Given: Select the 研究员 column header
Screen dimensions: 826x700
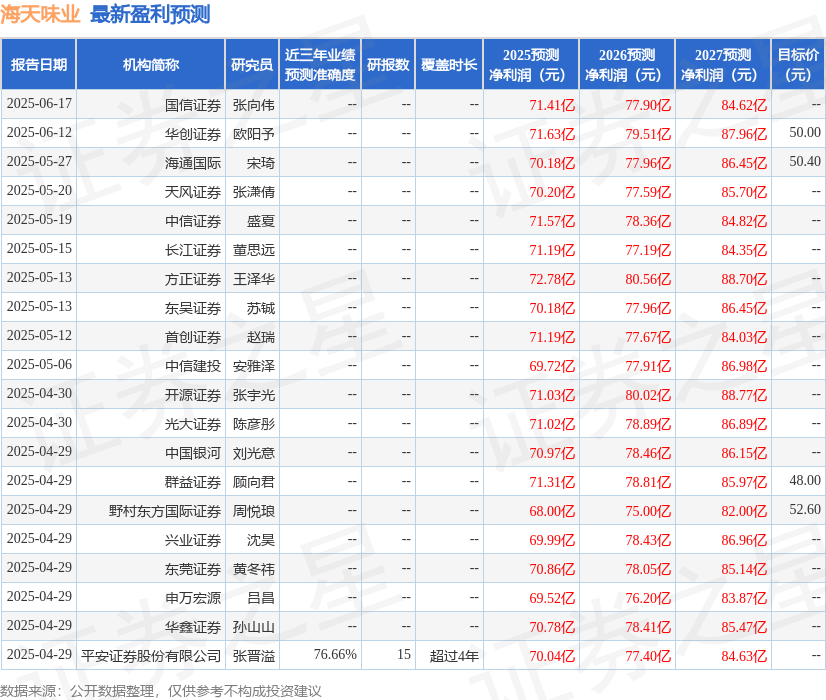Looking at the screenshot, I should [x=252, y=64].
